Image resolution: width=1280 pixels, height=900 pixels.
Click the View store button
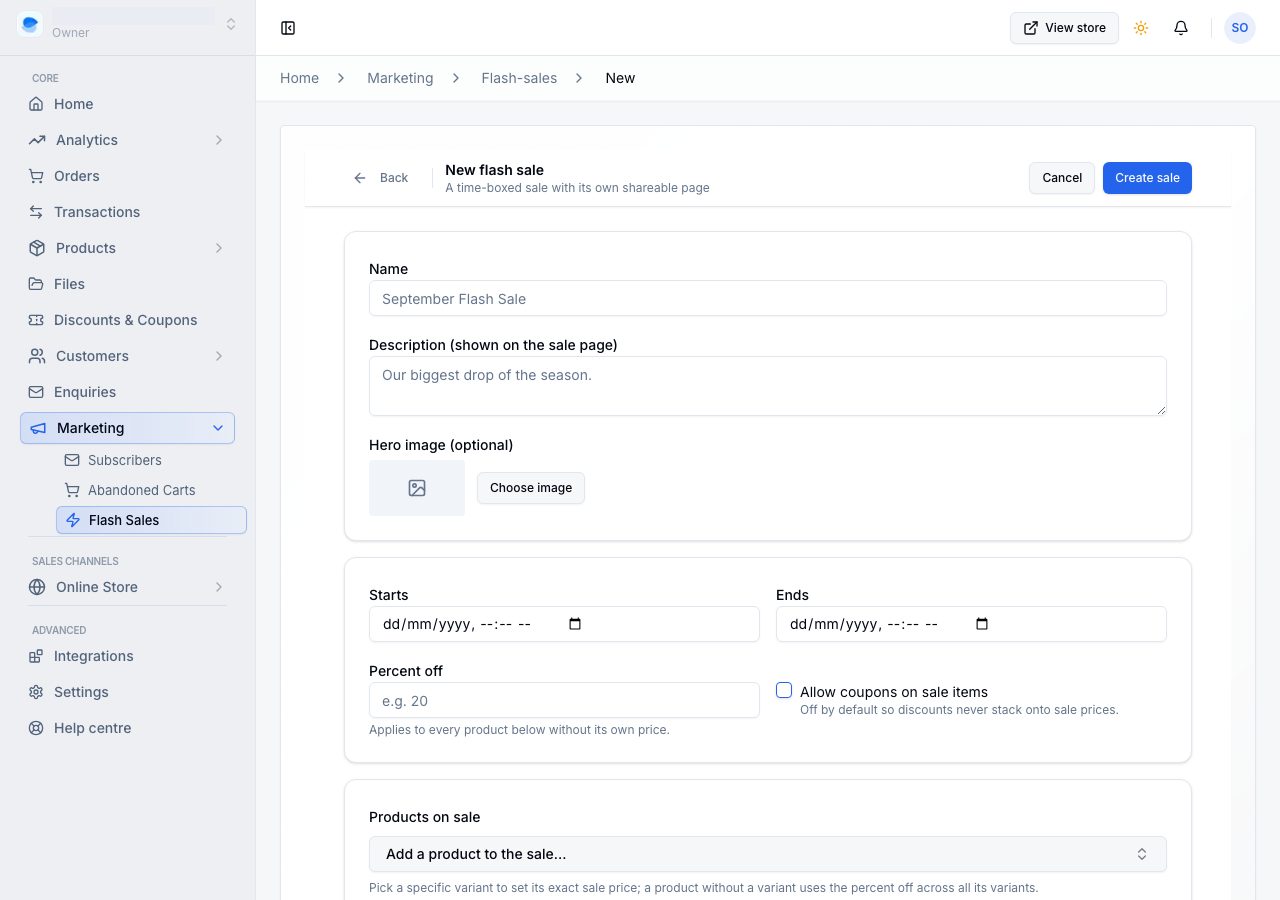(1064, 28)
